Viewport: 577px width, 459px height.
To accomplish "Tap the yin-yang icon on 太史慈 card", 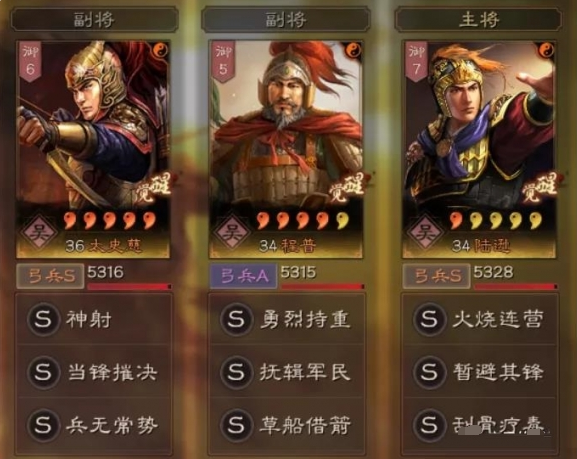I will [x=160, y=49].
